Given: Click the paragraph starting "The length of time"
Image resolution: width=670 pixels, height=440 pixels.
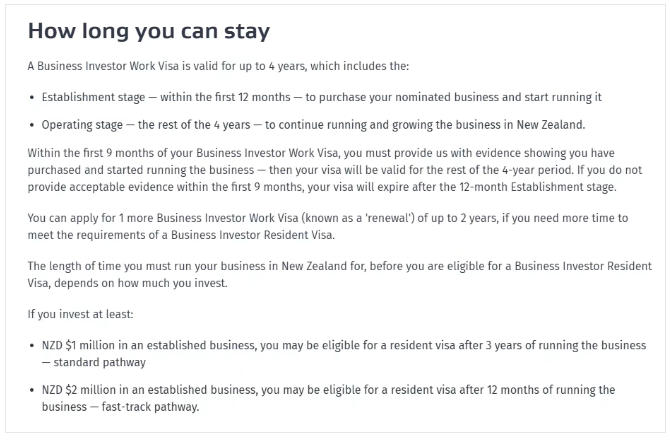Looking at the screenshot, I should [334, 273].
